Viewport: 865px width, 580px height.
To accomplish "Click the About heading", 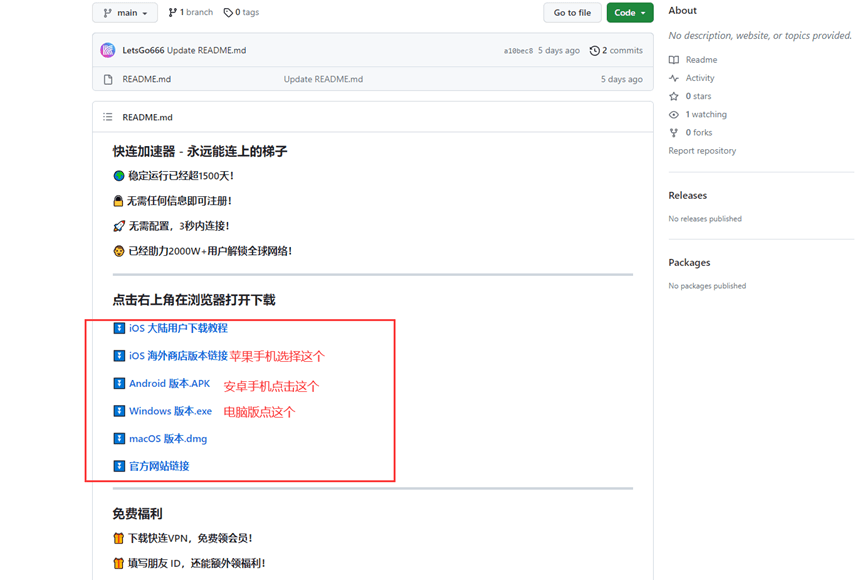I will [x=682, y=10].
